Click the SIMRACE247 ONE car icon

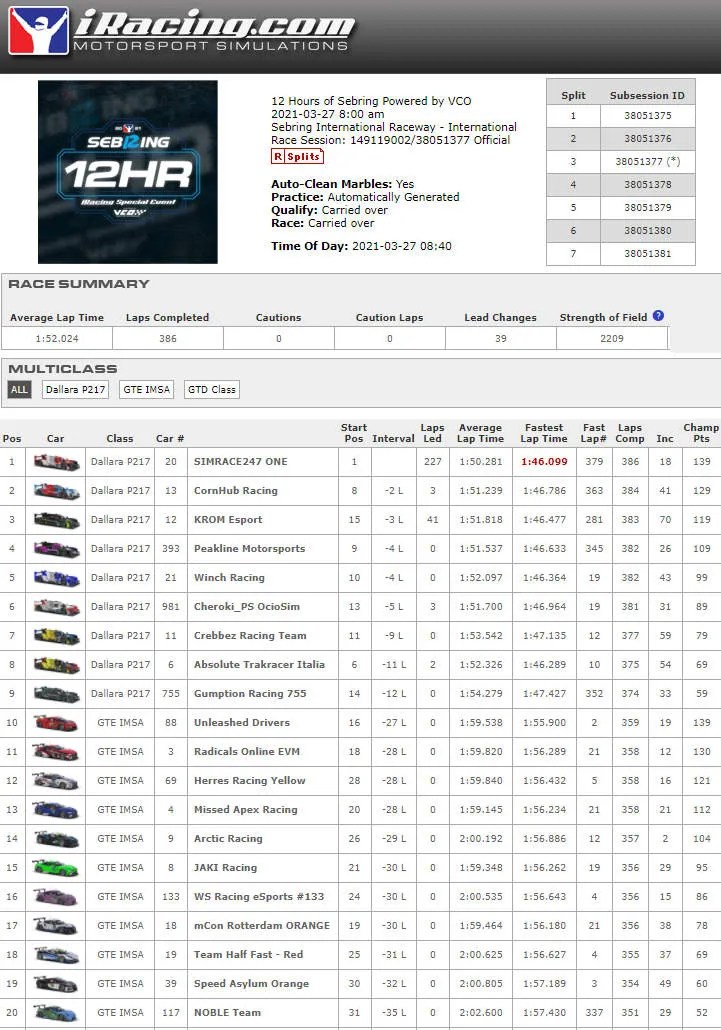pos(56,462)
